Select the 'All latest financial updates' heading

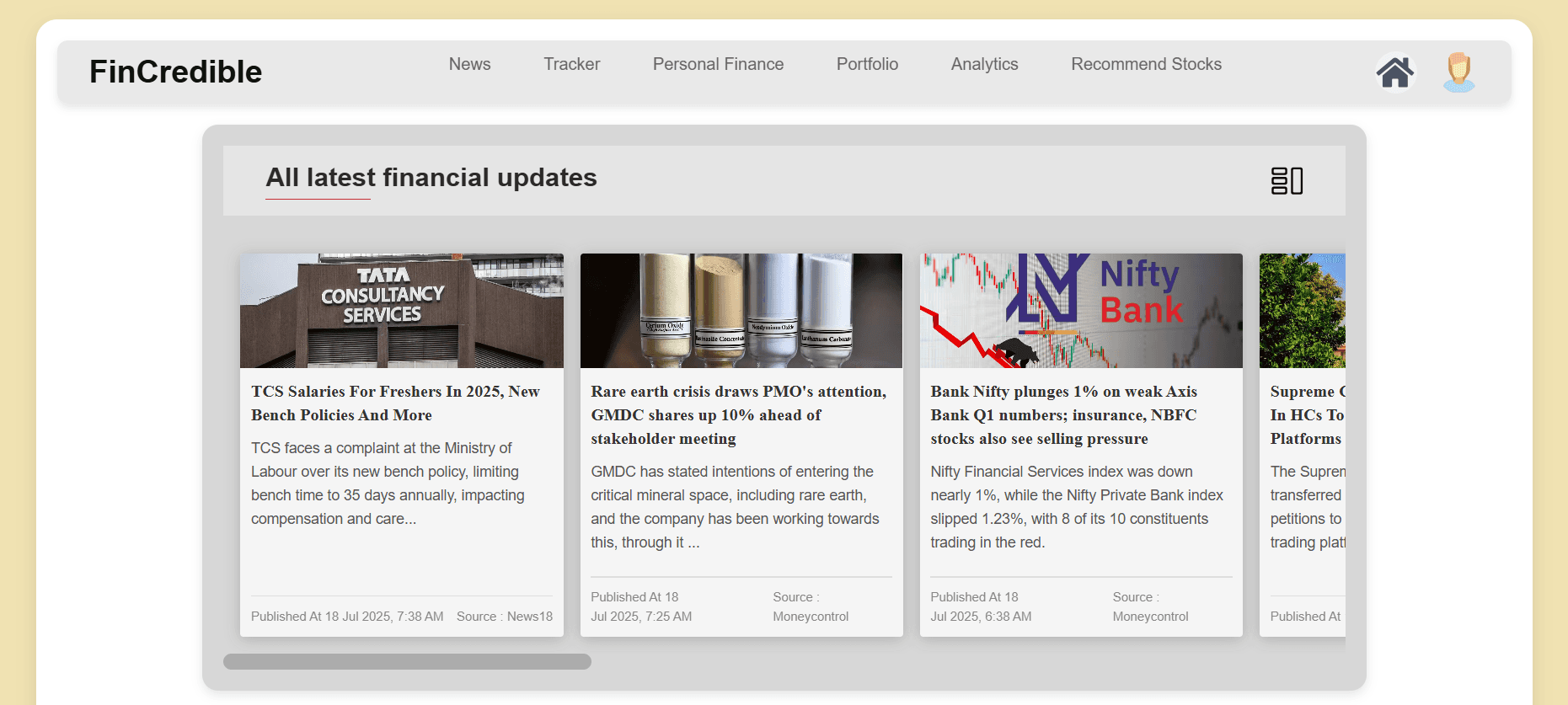click(x=431, y=178)
